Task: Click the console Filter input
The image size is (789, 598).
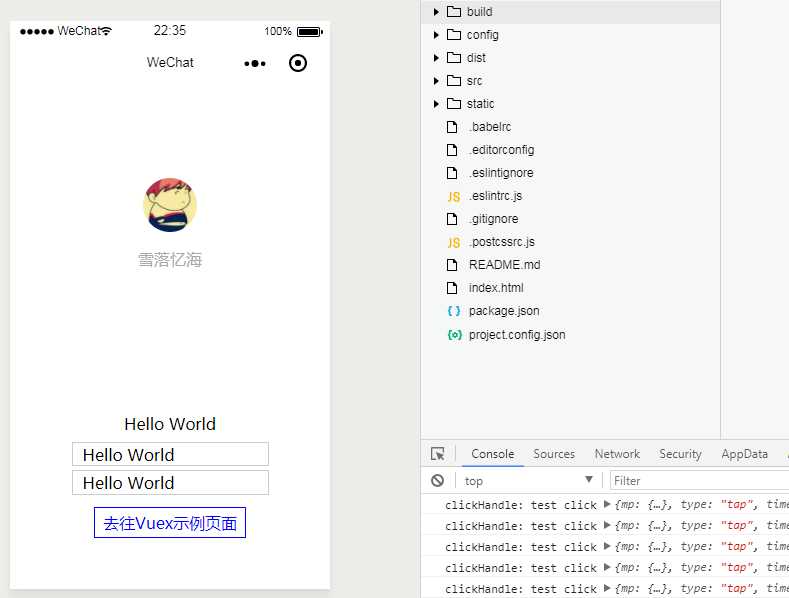Action: pyautogui.click(x=699, y=480)
